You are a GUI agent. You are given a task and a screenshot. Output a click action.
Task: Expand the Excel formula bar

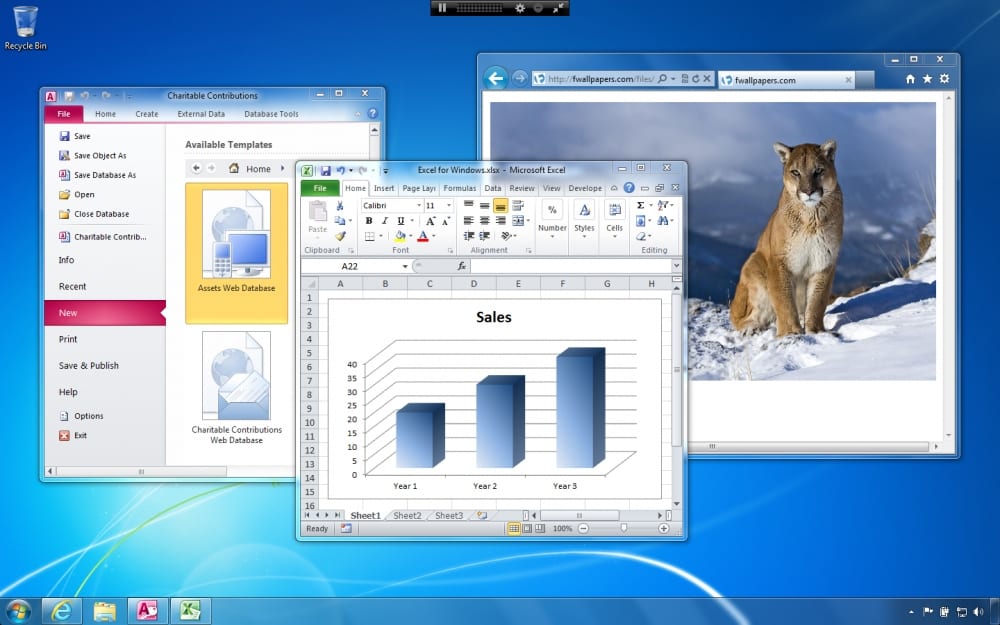pyautogui.click(x=676, y=266)
